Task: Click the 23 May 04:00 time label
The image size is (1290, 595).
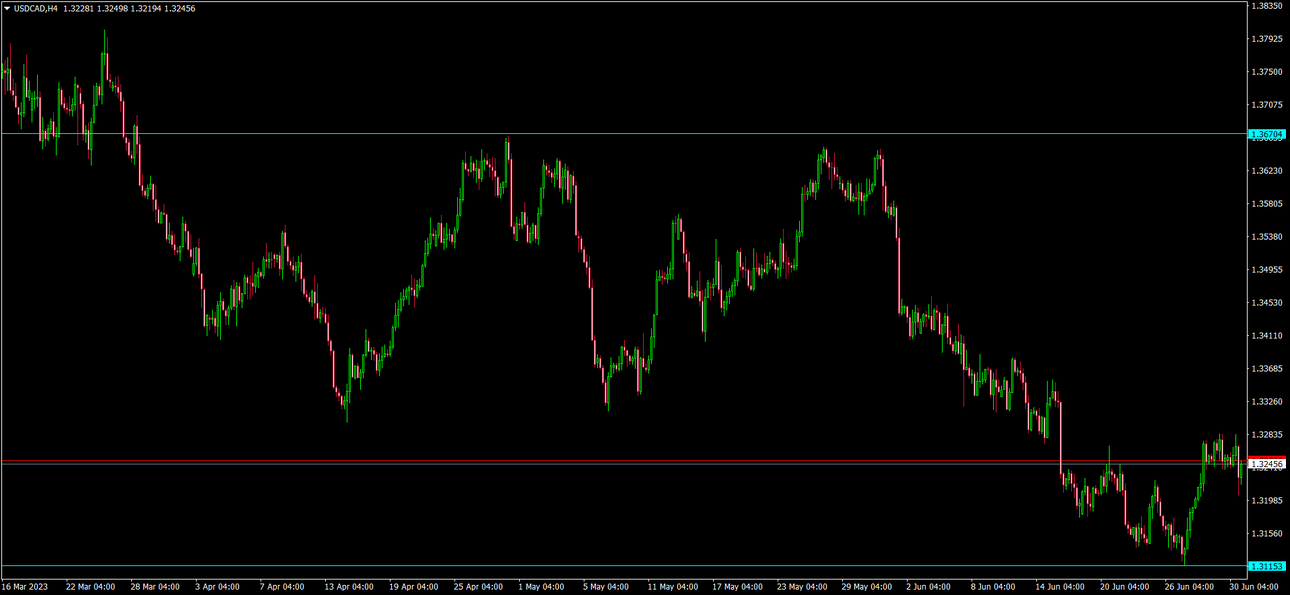Action: (802, 587)
